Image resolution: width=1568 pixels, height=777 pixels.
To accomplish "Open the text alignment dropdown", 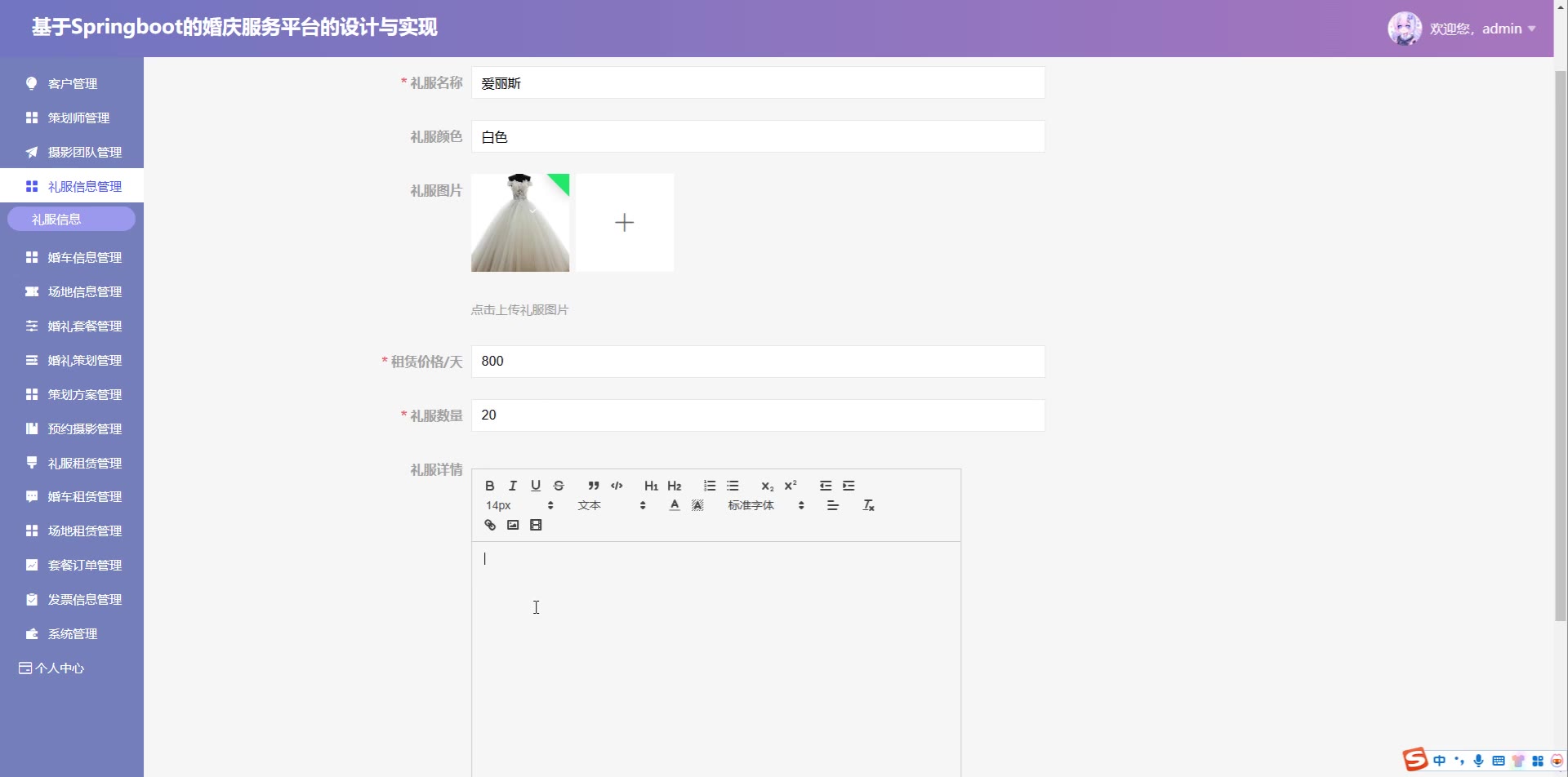I will tap(833, 505).
